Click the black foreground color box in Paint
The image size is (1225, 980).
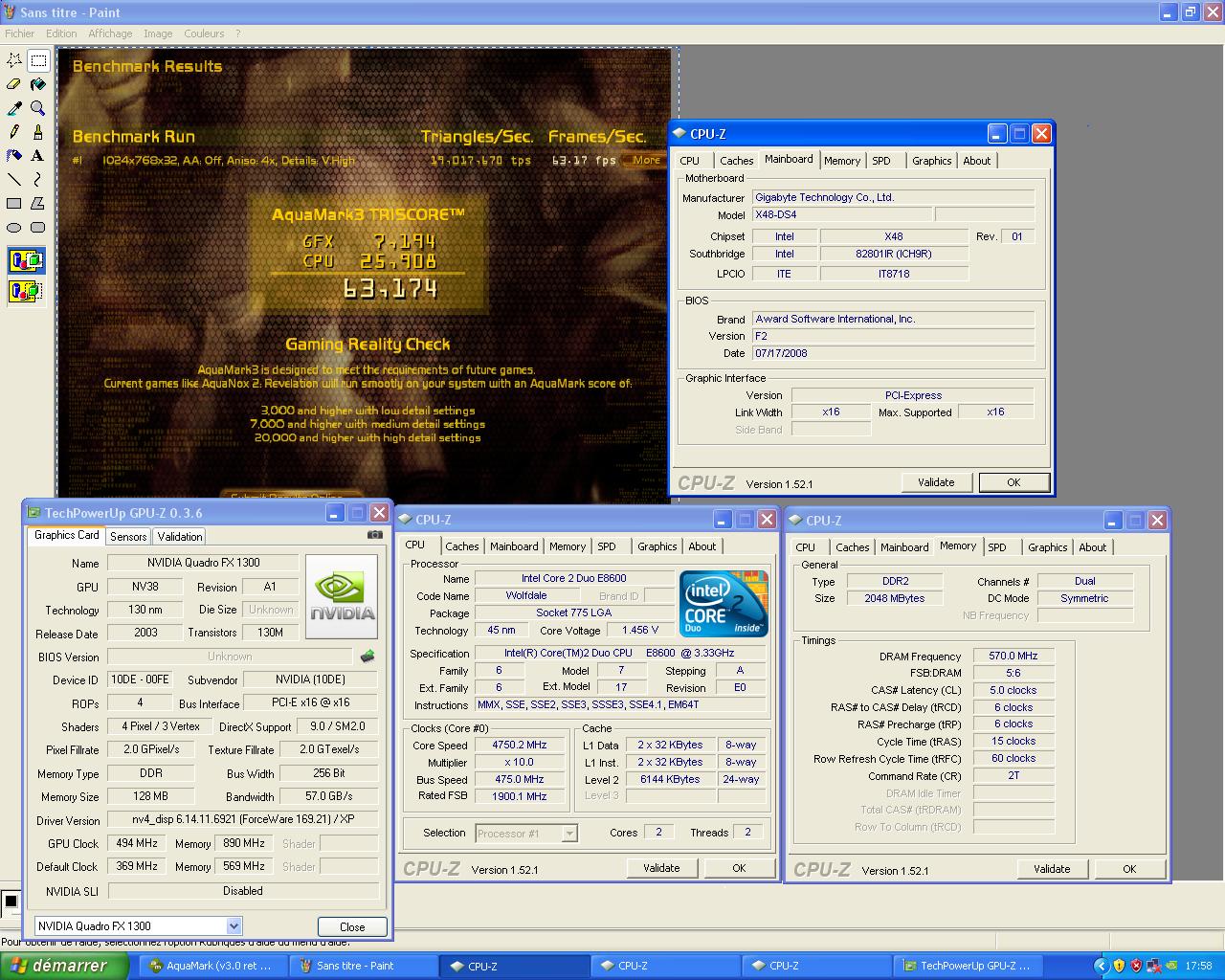coord(10,901)
